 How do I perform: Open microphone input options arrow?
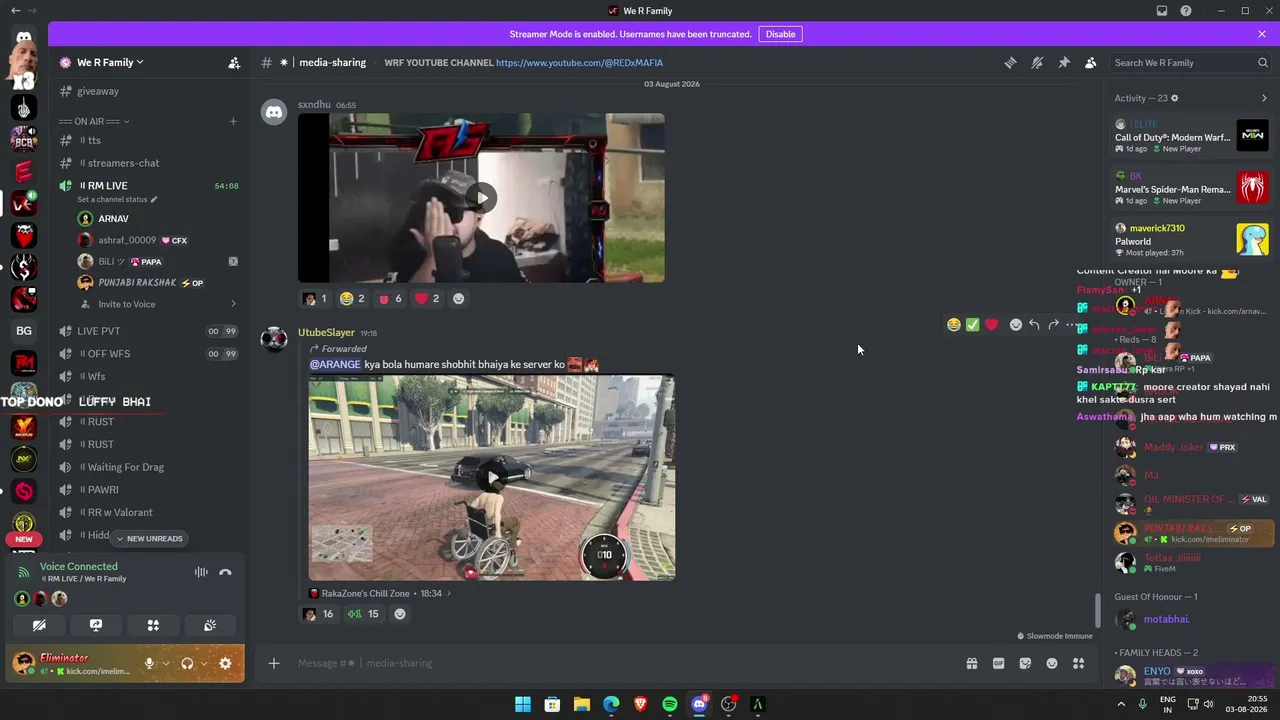tap(164, 663)
